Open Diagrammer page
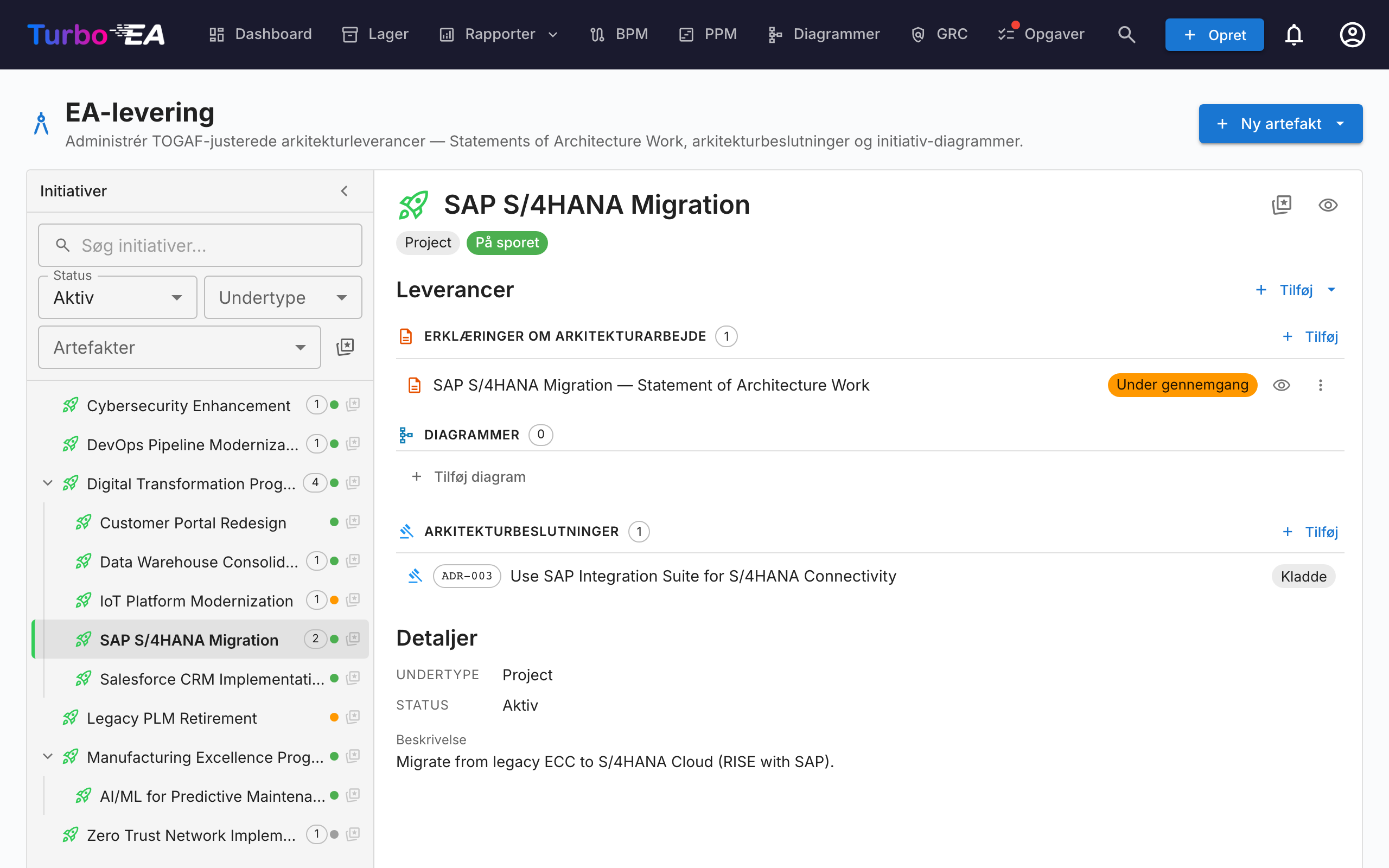 coord(824,34)
